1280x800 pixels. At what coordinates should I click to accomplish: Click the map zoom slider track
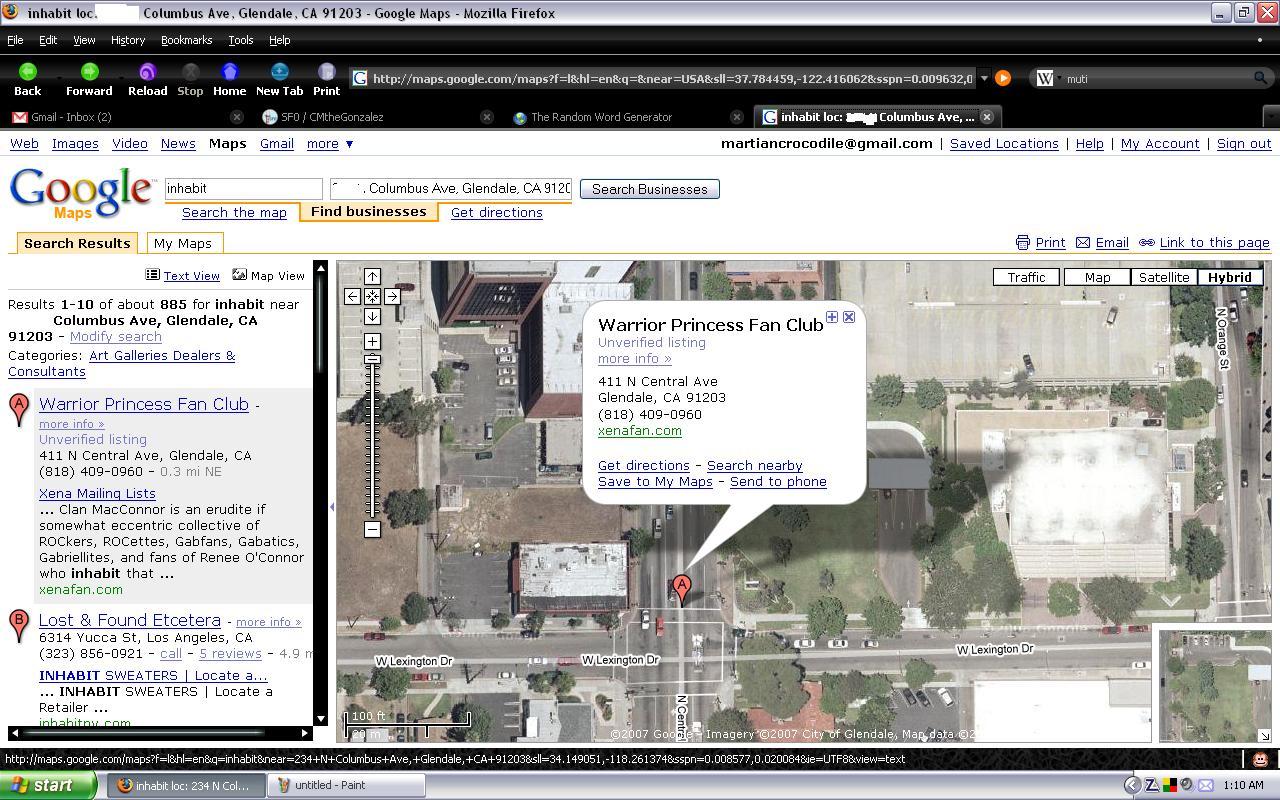[372, 440]
